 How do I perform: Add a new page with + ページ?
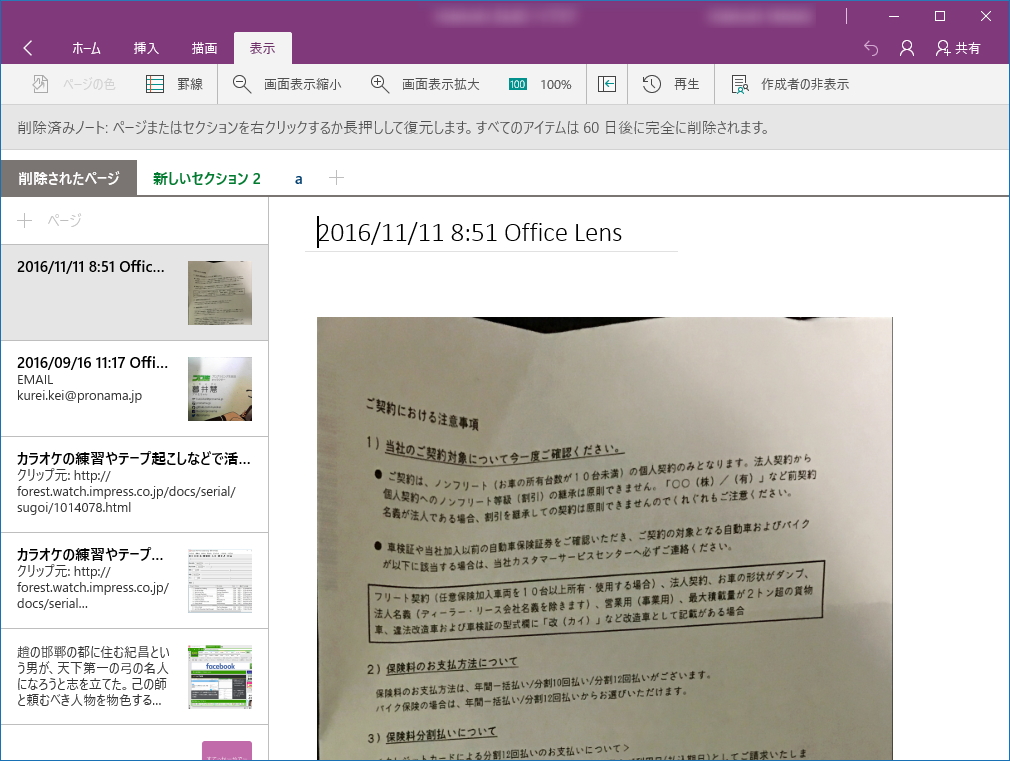point(47,221)
